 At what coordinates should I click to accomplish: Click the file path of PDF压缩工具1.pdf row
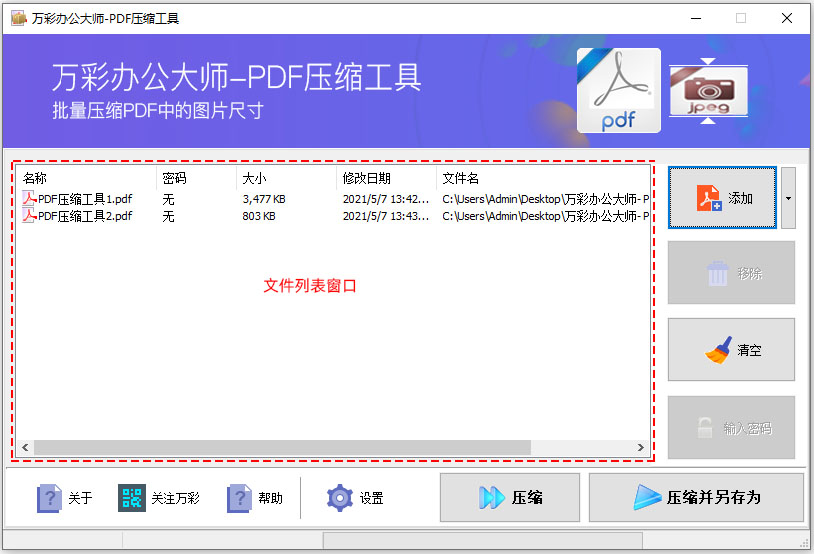[545, 199]
